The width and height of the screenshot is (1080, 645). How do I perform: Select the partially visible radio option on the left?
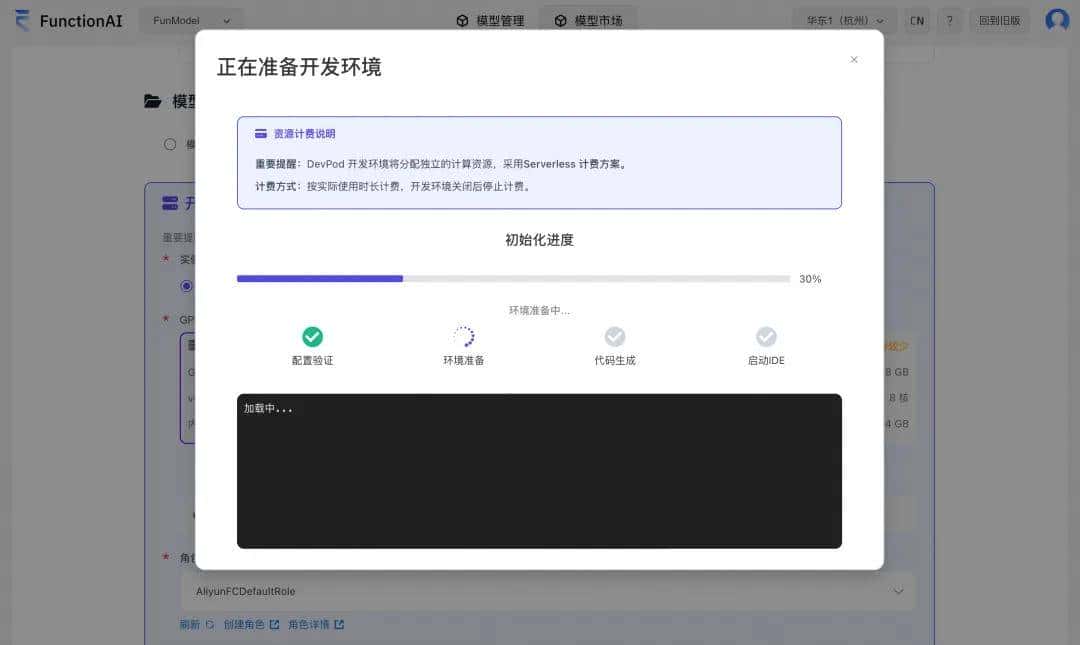pyautogui.click(x=170, y=143)
